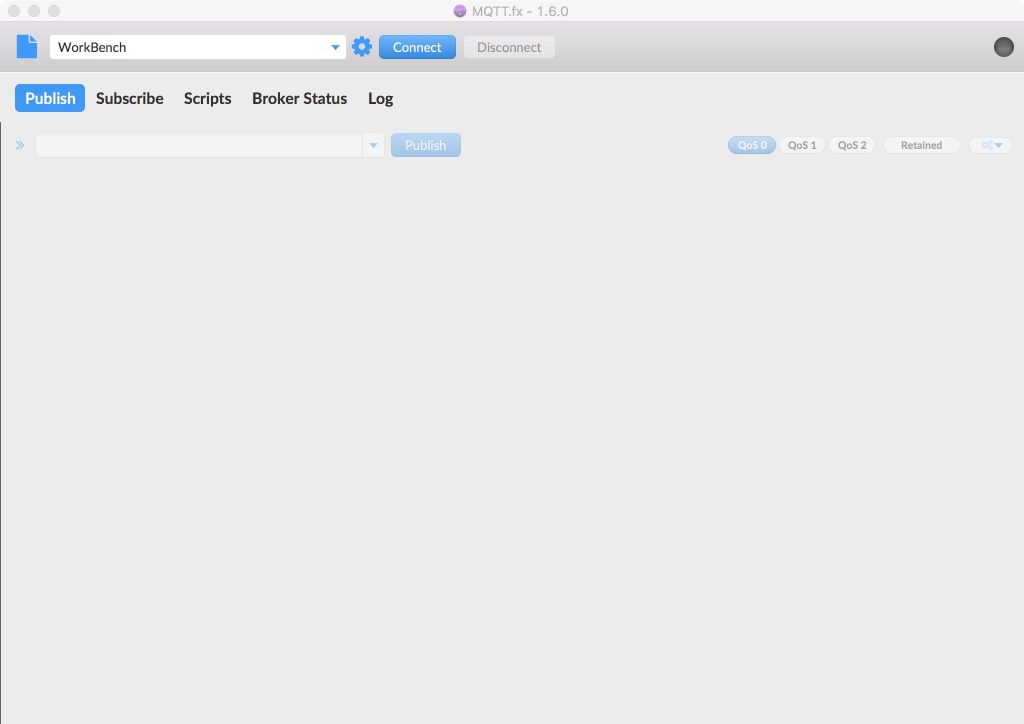The width and height of the screenshot is (1024, 724).
Task: Open the publish options gears dropdown
Action: [x=991, y=145]
